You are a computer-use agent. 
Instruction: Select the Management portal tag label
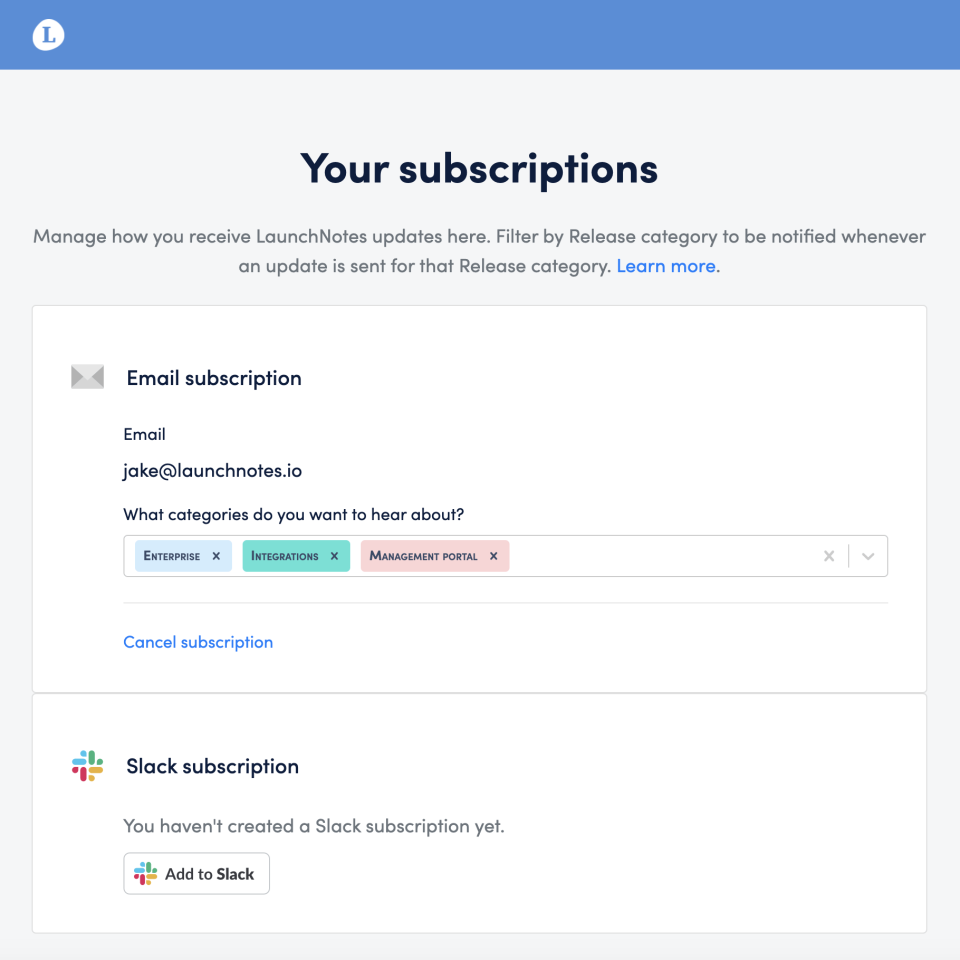tap(424, 556)
